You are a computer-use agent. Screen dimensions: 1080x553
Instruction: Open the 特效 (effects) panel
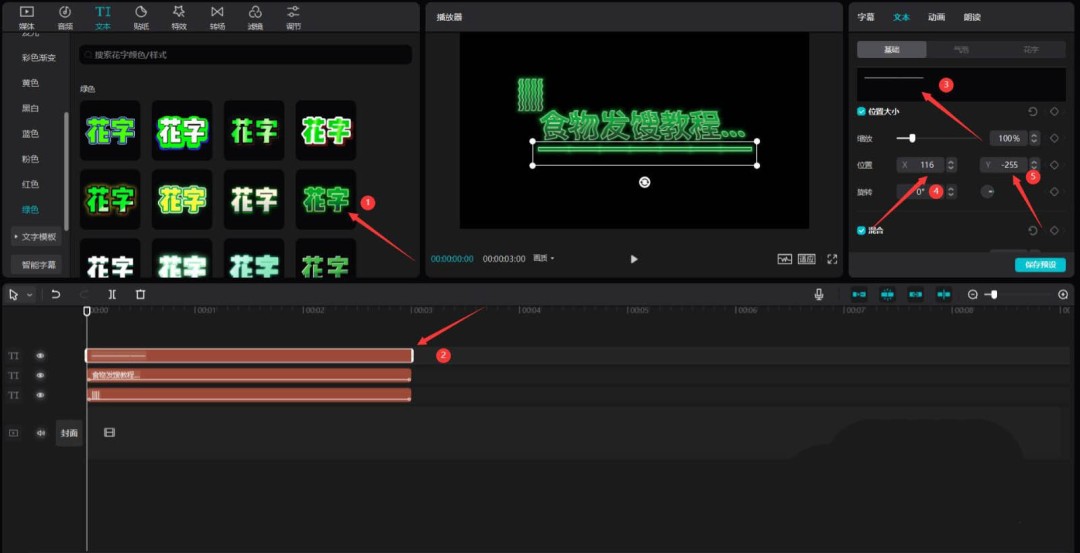(179, 16)
